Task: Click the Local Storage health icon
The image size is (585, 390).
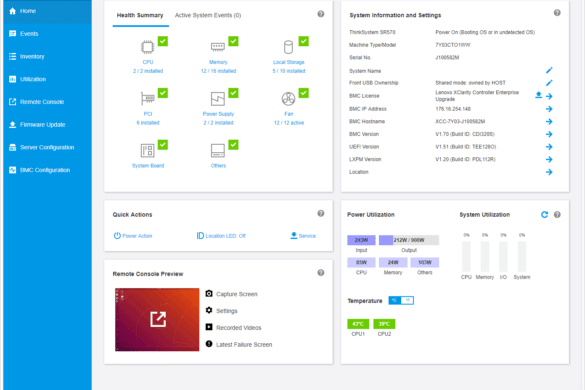Action: tap(288, 47)
